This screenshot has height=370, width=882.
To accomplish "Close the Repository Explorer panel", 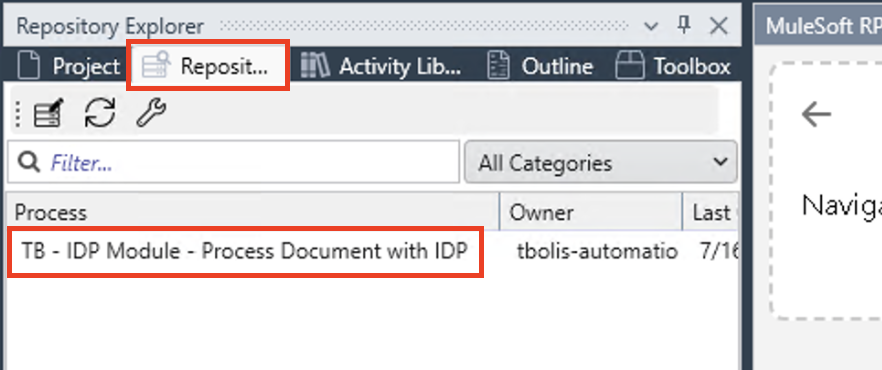I will 719,26.
